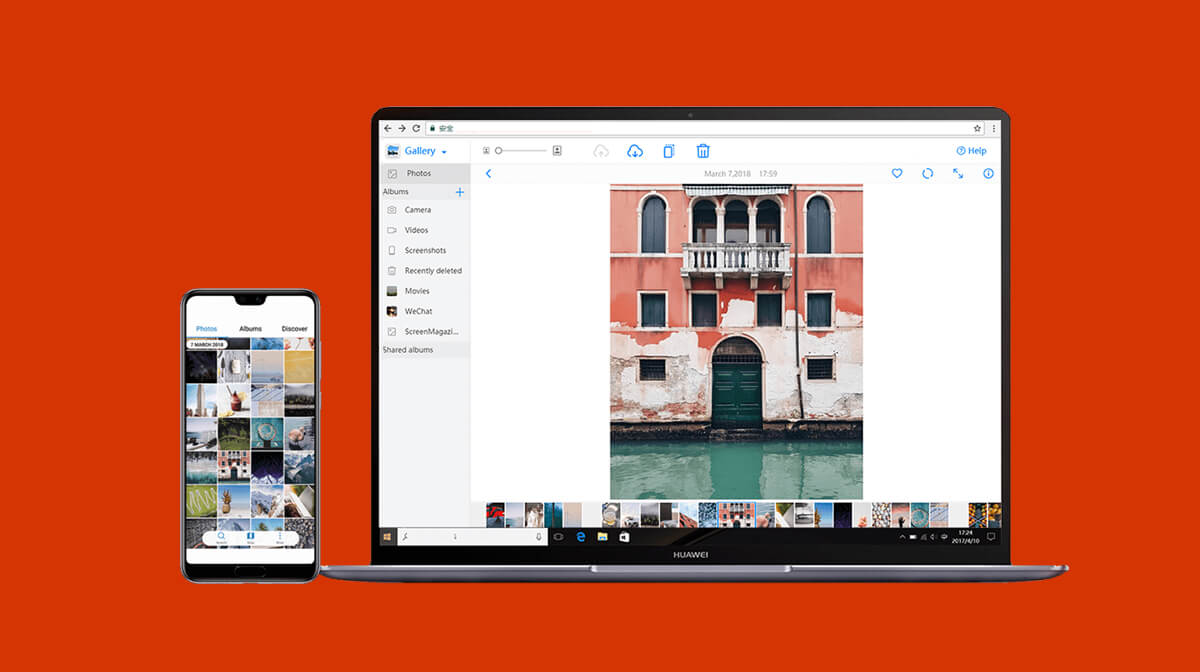Viewport: 1200px width, 672px height.
Task: Tap the 7 MARCH 2018 label on phone
Action: click(207, 344)
